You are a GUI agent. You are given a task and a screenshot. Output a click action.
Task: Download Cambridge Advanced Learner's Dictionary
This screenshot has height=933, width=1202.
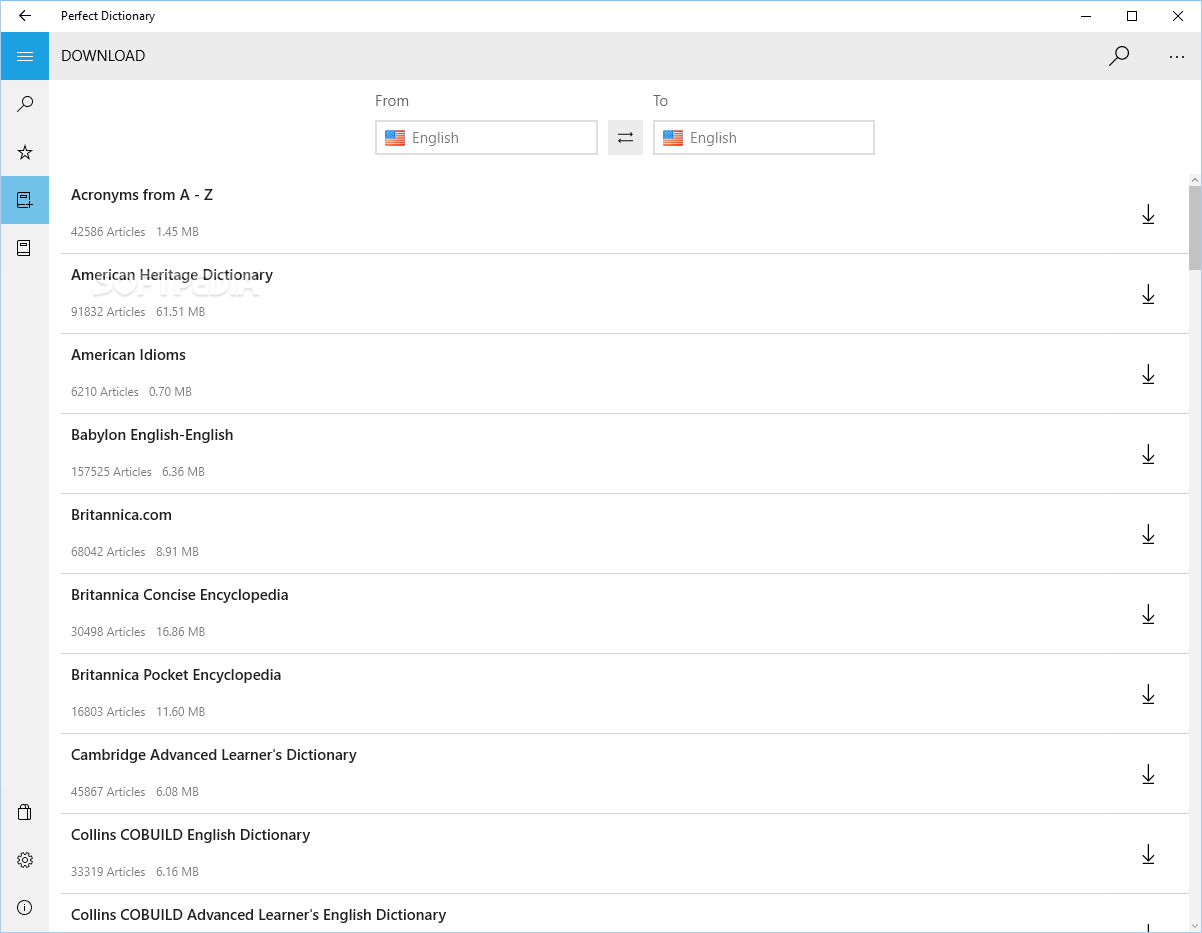click(x=1148, y=774)
